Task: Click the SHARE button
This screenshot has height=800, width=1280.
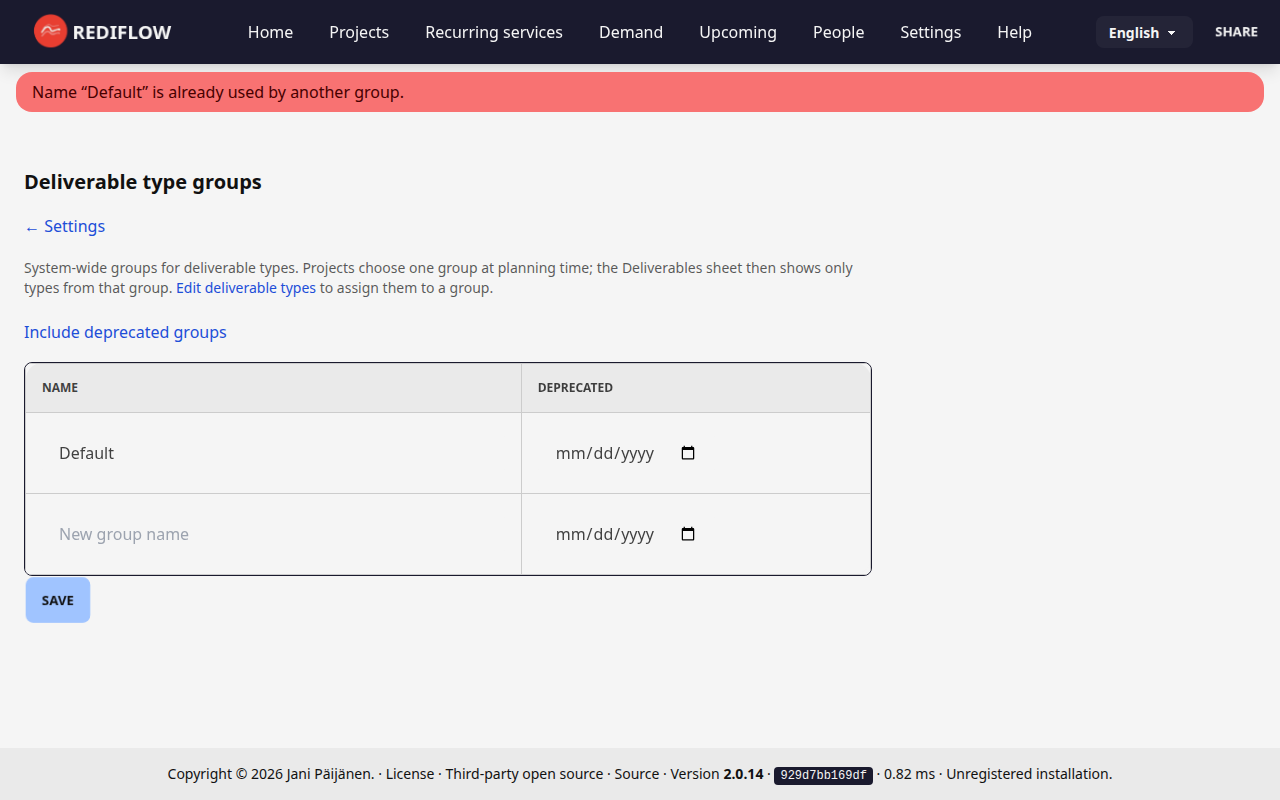Action: 1236,31
